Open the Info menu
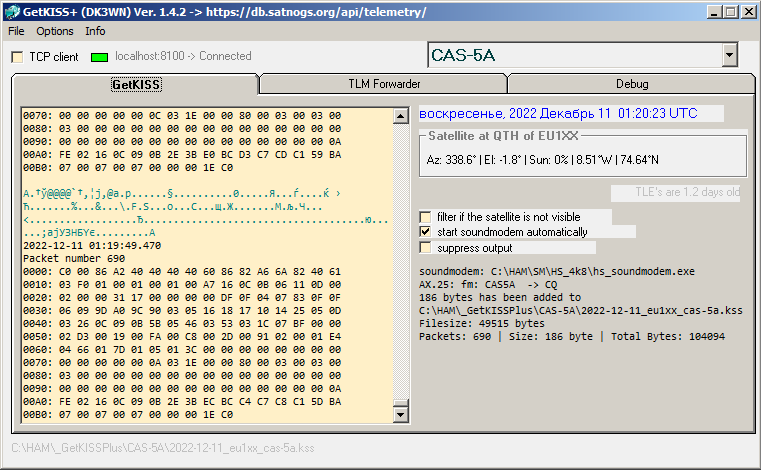The image size is (761, 470). [95, 31]
